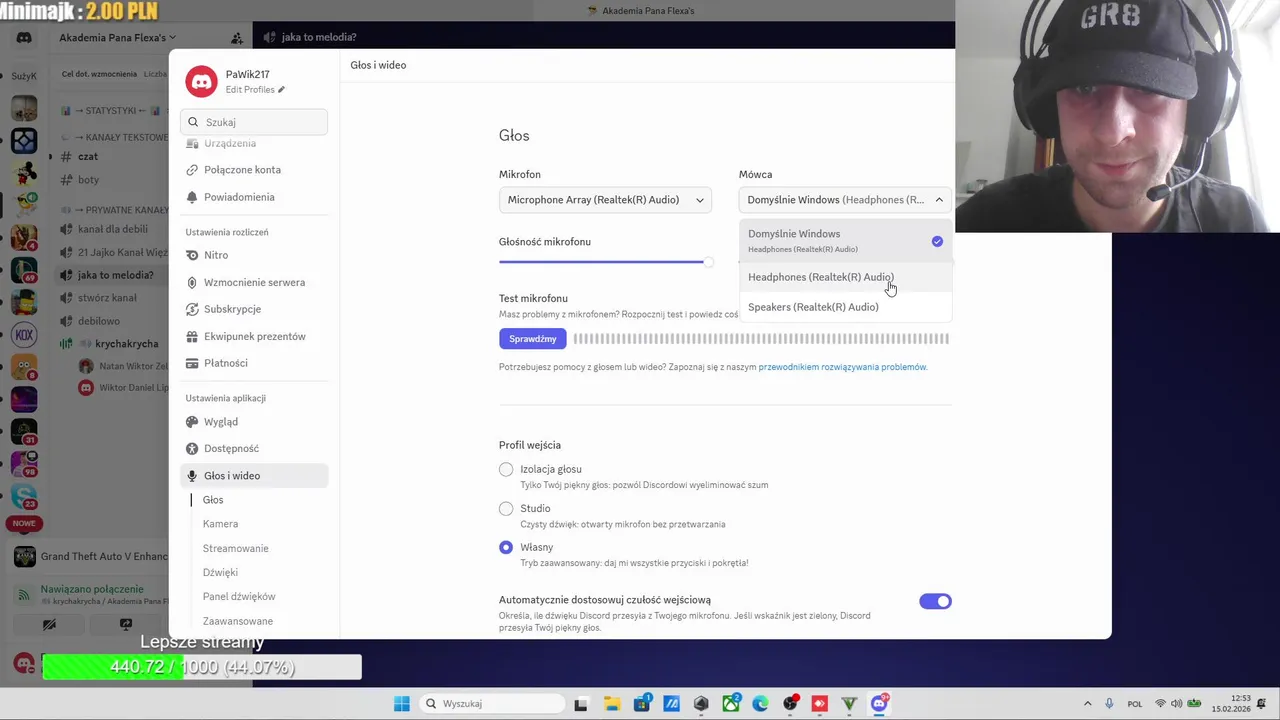Open the Skype-style server icon with badge 23
1280x720 pixels.
click(24, 495)
